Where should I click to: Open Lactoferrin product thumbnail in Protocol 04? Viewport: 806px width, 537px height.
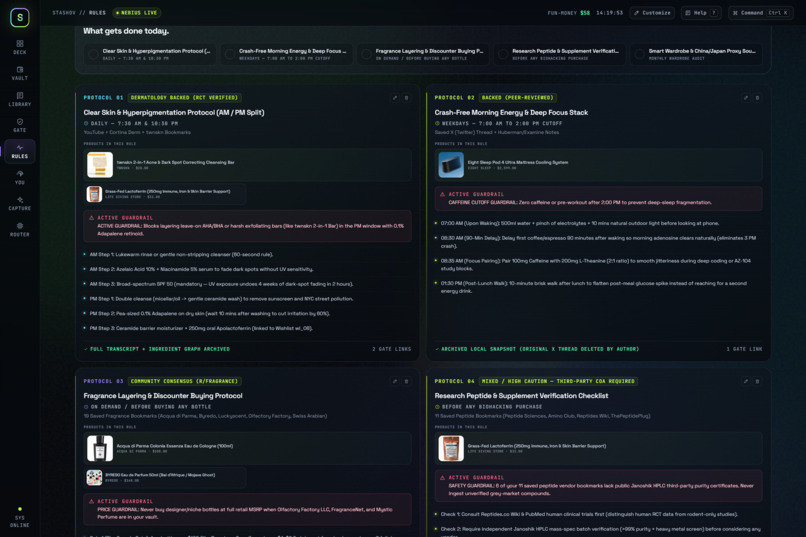tap(451, 448)
